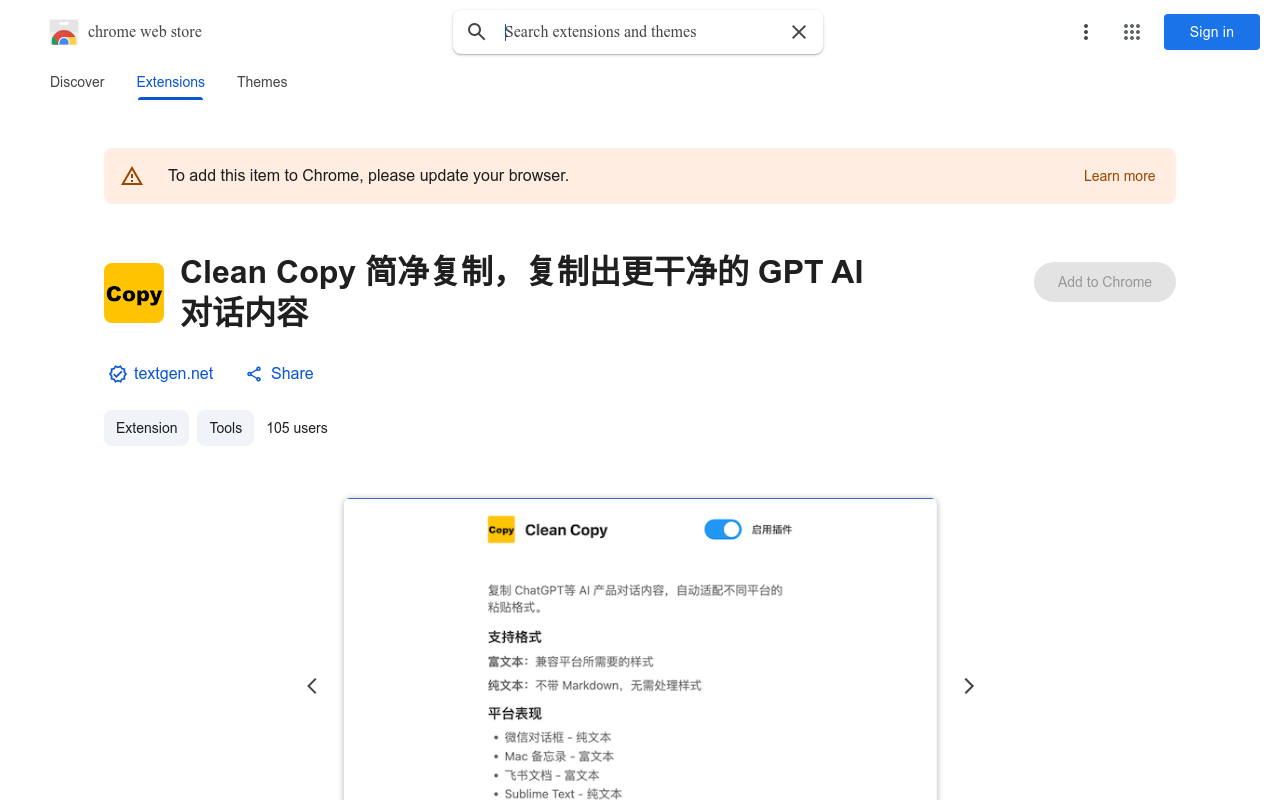Image resolution: width=1280 pixels, height=800 pixels.
Task: Click the Add to Chrome button
Action: pyautogui.click(x=1105, y=282)
